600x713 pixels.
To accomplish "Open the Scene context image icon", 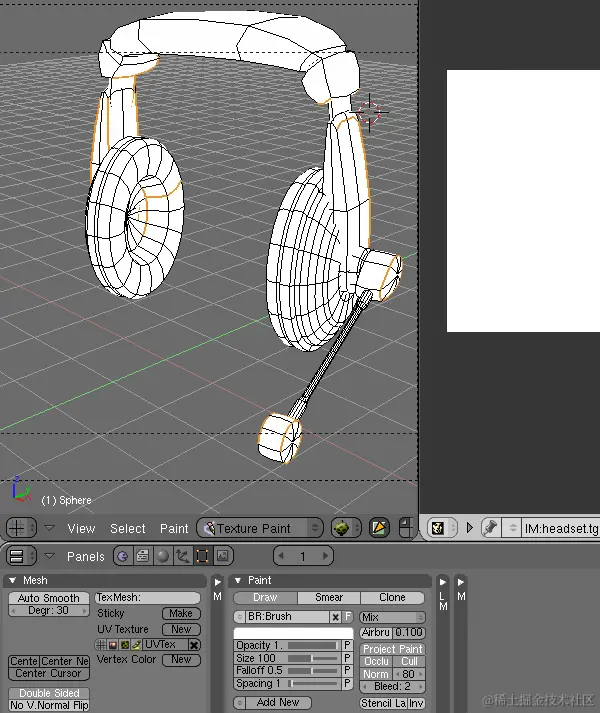I will click(x=222, y=556).
